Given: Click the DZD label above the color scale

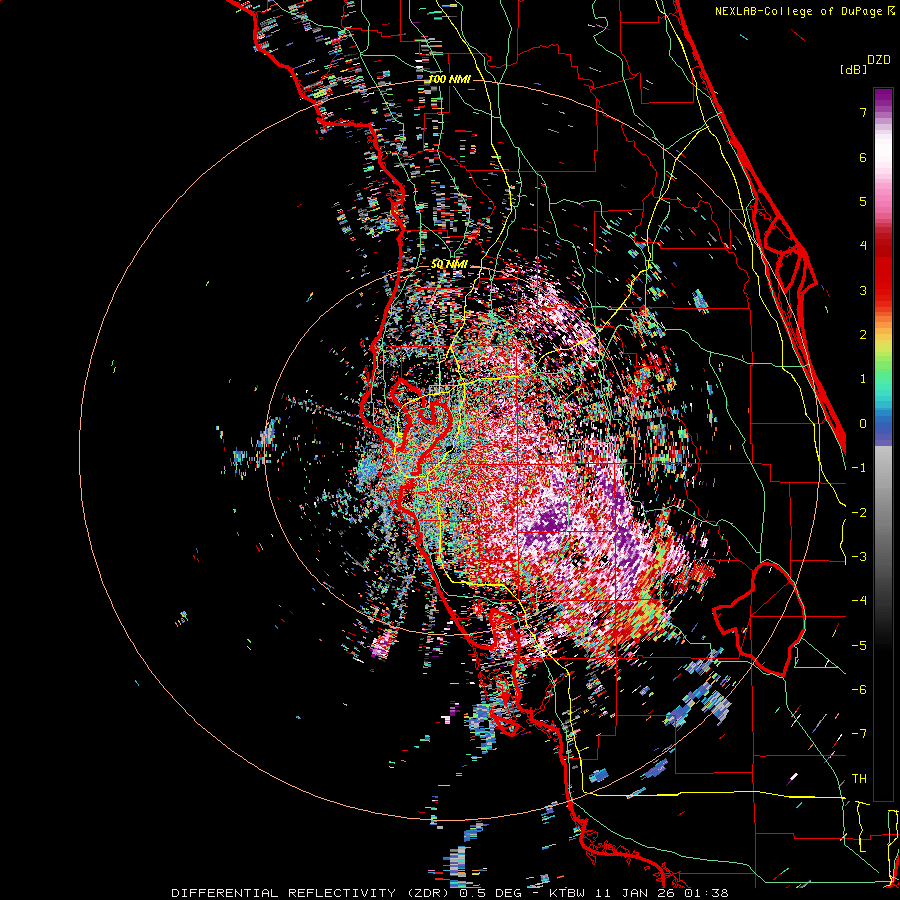Looking at the screenshot, I should (879, 60).
